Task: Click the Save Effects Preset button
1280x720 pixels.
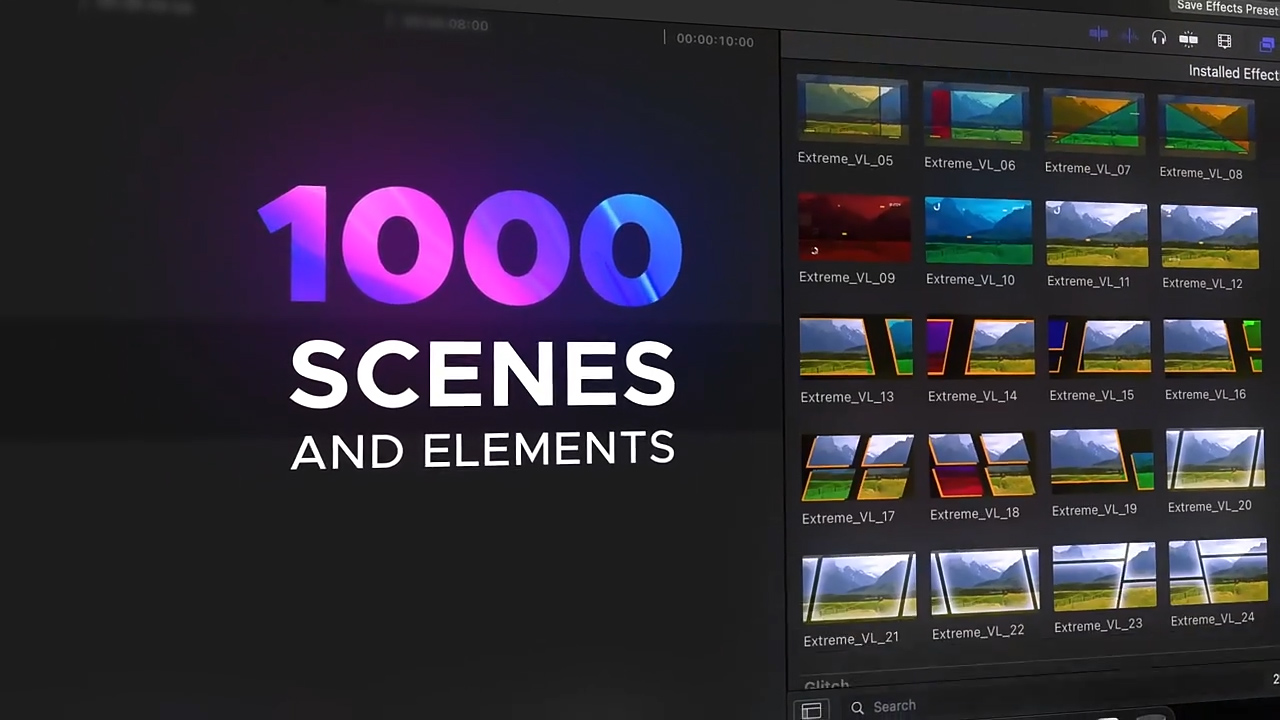Action: (1227, 8)
